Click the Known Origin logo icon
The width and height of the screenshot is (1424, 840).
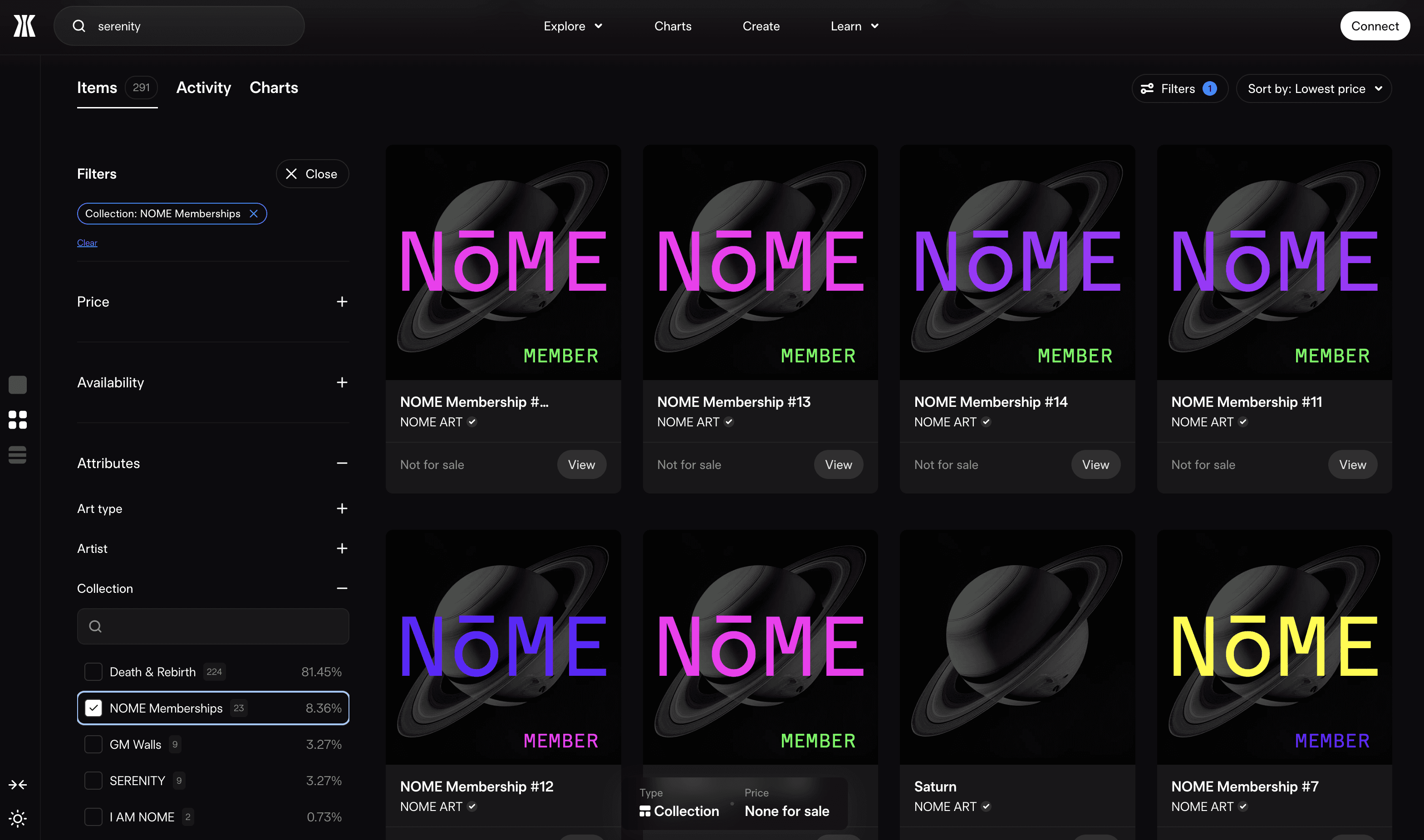pos(25,26)
